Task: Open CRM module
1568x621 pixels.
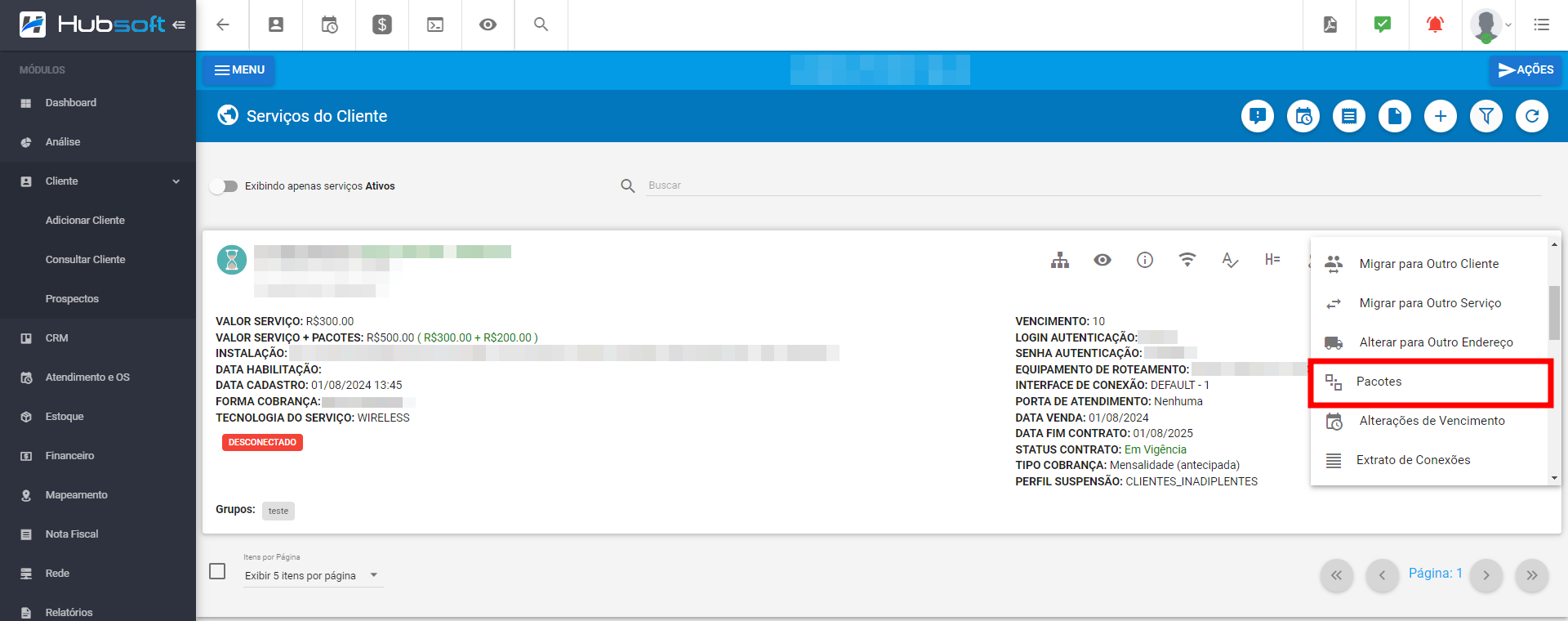Action: (x=98, y=338)
